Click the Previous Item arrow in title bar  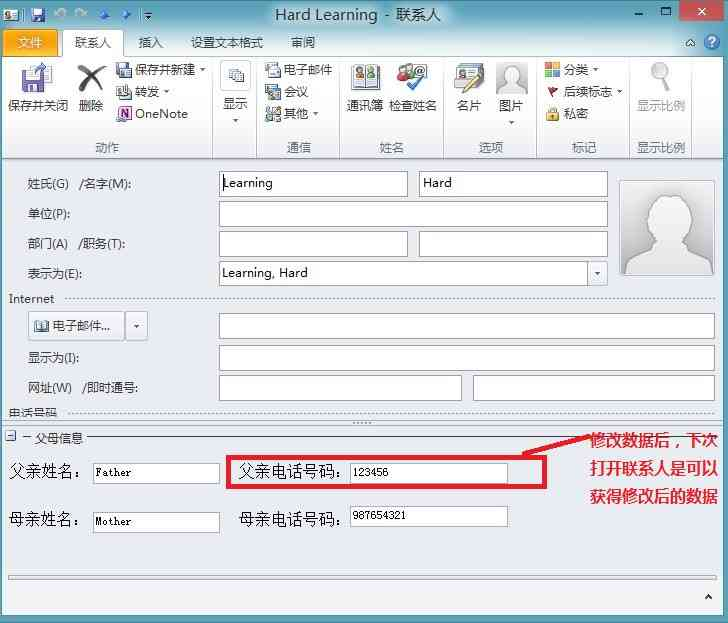(104, 15)
